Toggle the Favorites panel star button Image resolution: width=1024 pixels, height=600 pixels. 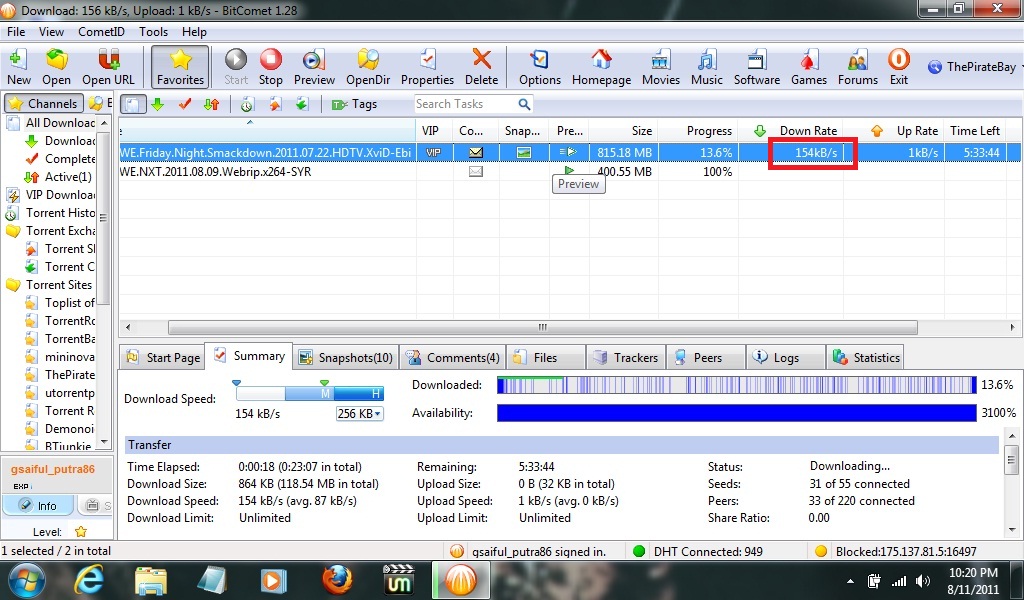pyautogui.click(x=180, y=67)
